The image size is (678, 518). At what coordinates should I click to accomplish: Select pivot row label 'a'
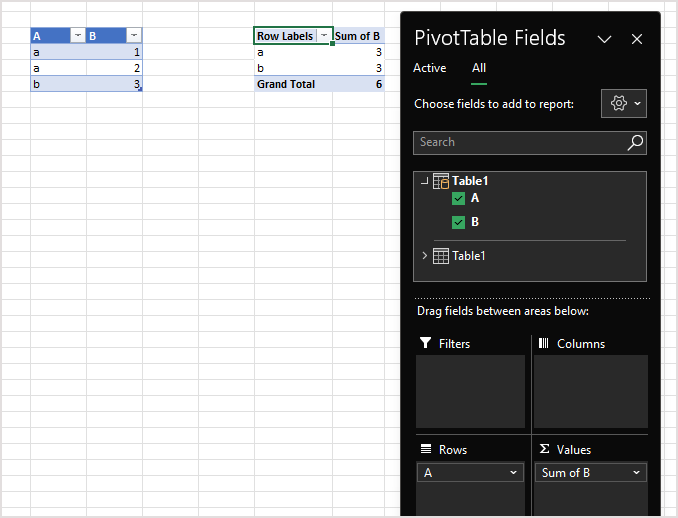(x=293, y=52)
